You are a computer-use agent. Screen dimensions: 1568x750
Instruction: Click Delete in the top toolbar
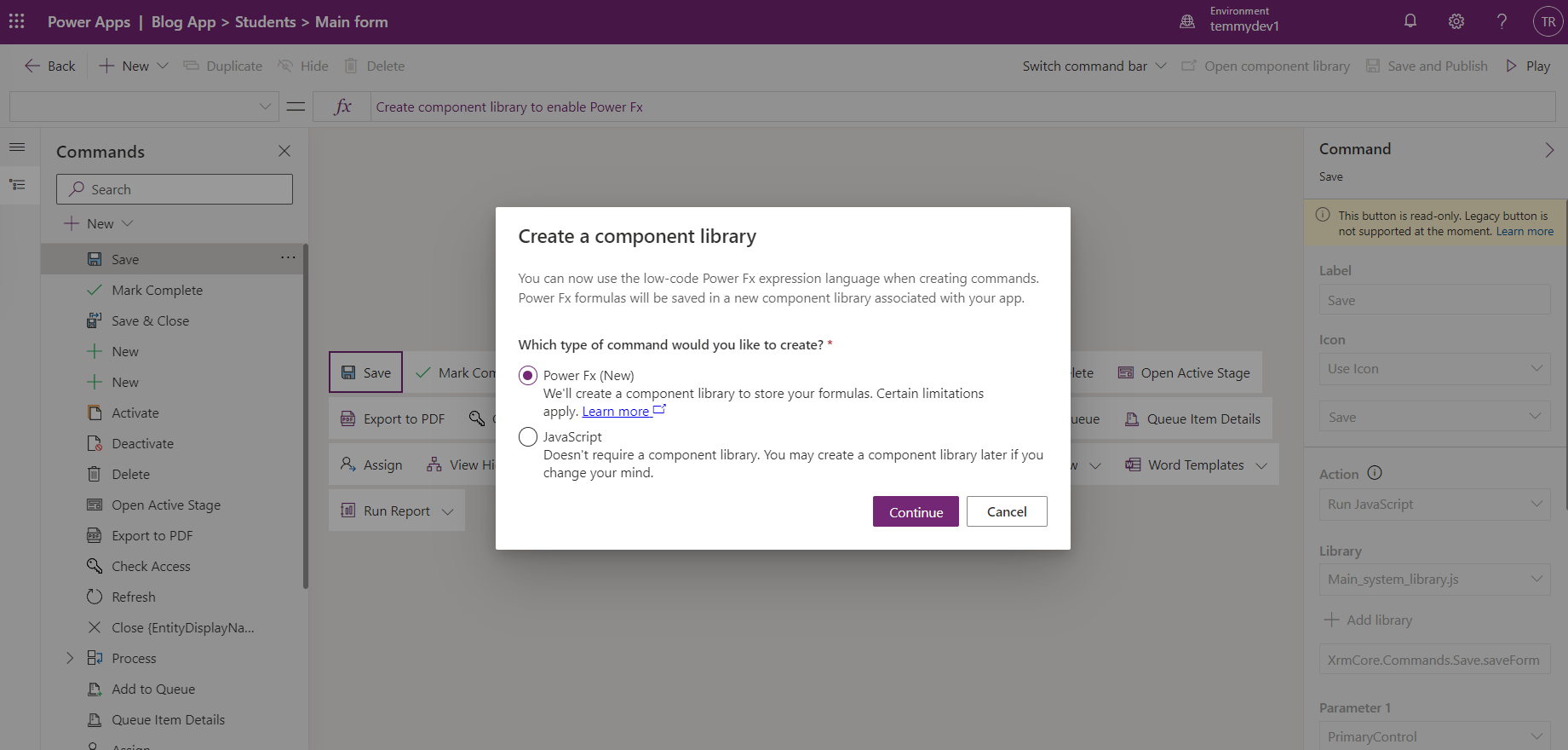tap(375, 66)
